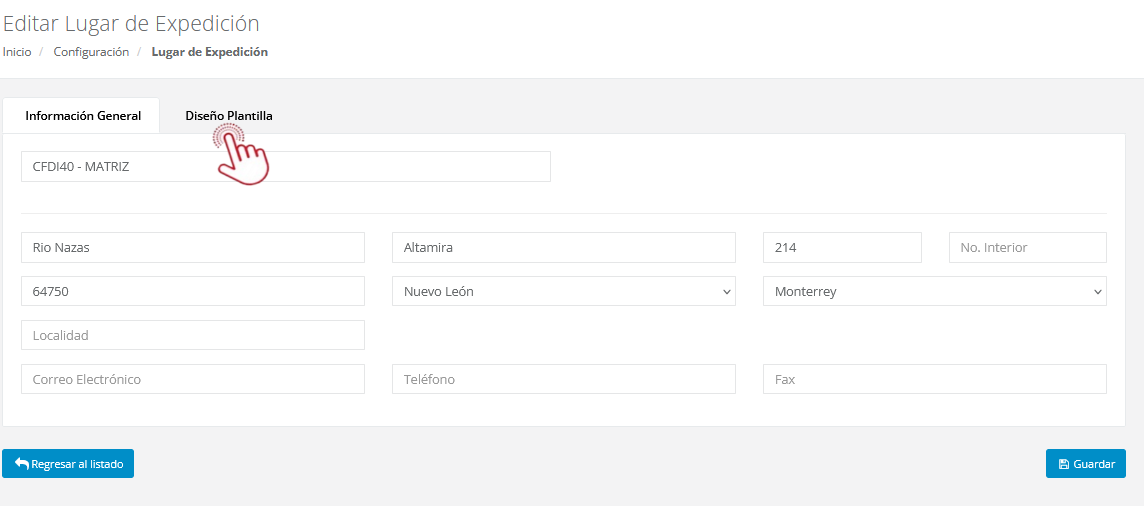Click the Lugar de Expedición breadcrumb

coord(209,52)
